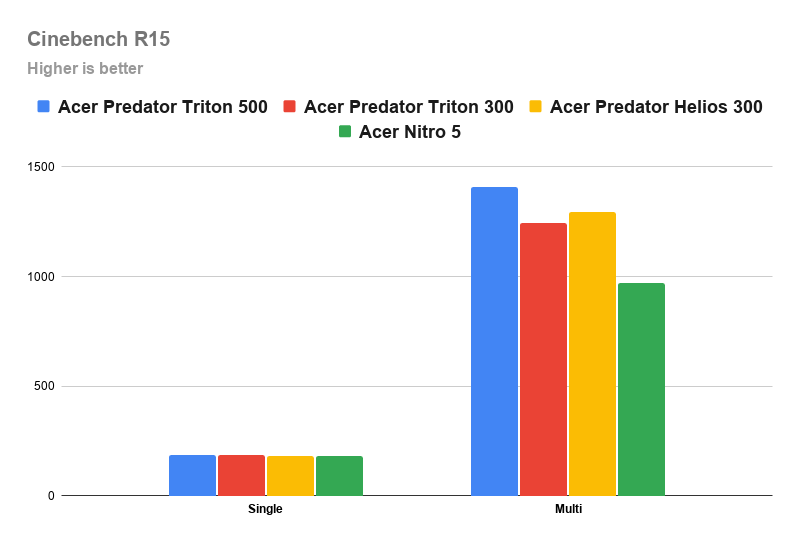Image resolution: width=800 pixels, height=543 pixels.
Task: Click the Multi axis category label
Action: 568,509
